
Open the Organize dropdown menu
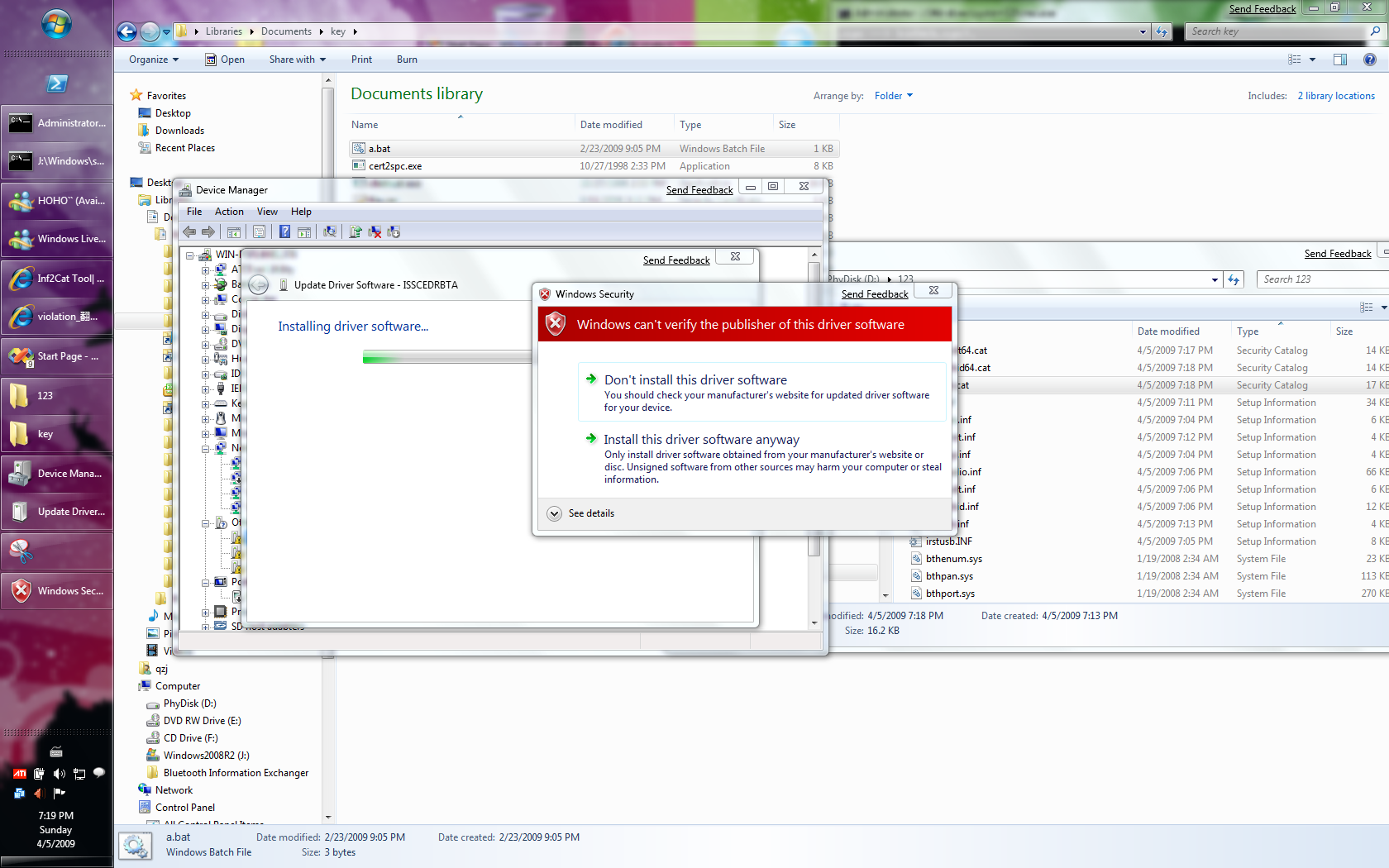click(154, 60)
